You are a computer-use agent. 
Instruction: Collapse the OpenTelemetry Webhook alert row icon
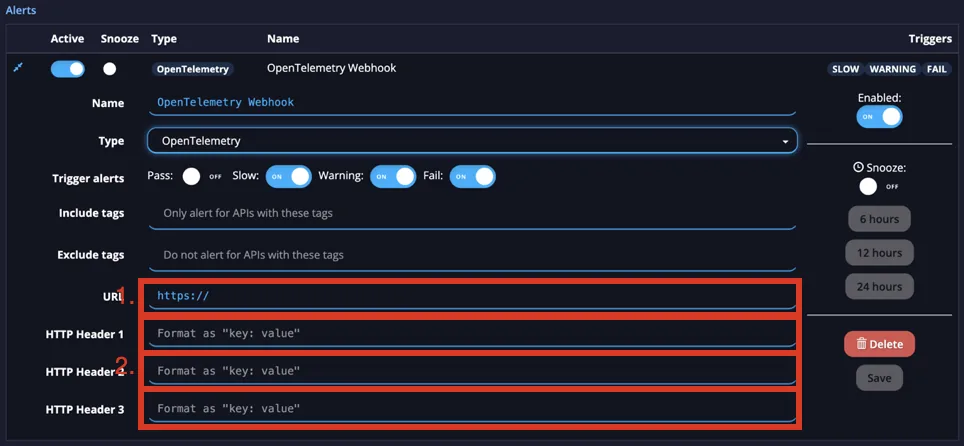[18, 68]
